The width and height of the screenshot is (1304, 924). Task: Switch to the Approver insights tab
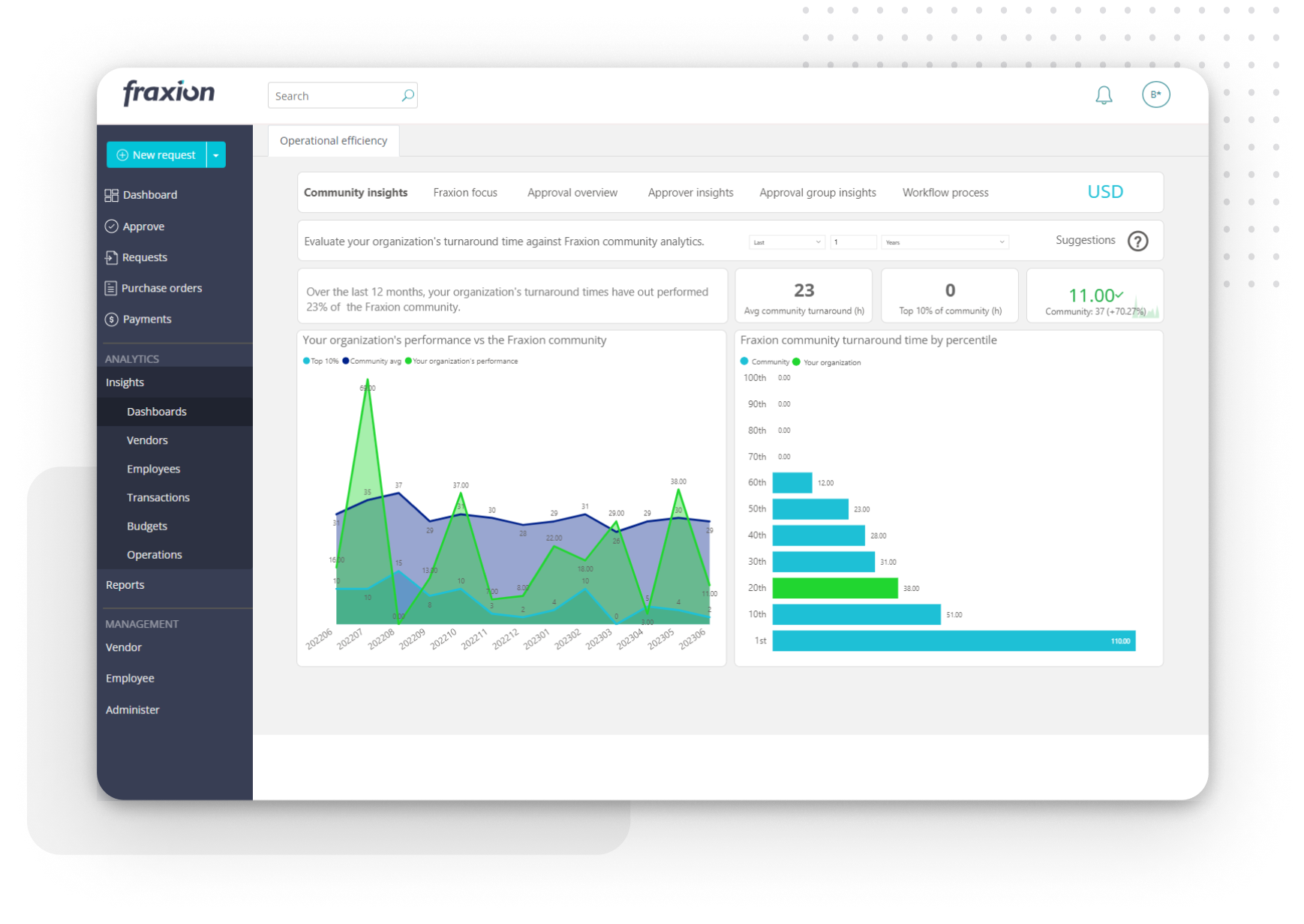click(x=690, y=192)
